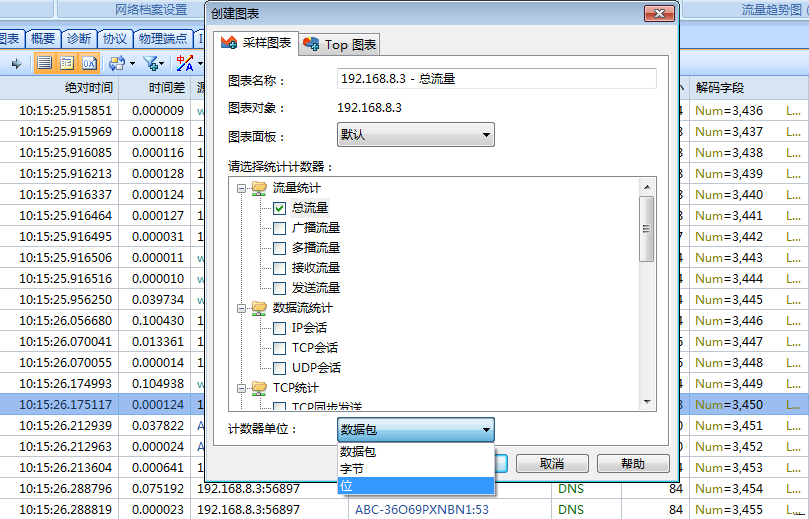Click the next packet arrow icon
Screen dimensions: 809x519
tap(17, 63)
